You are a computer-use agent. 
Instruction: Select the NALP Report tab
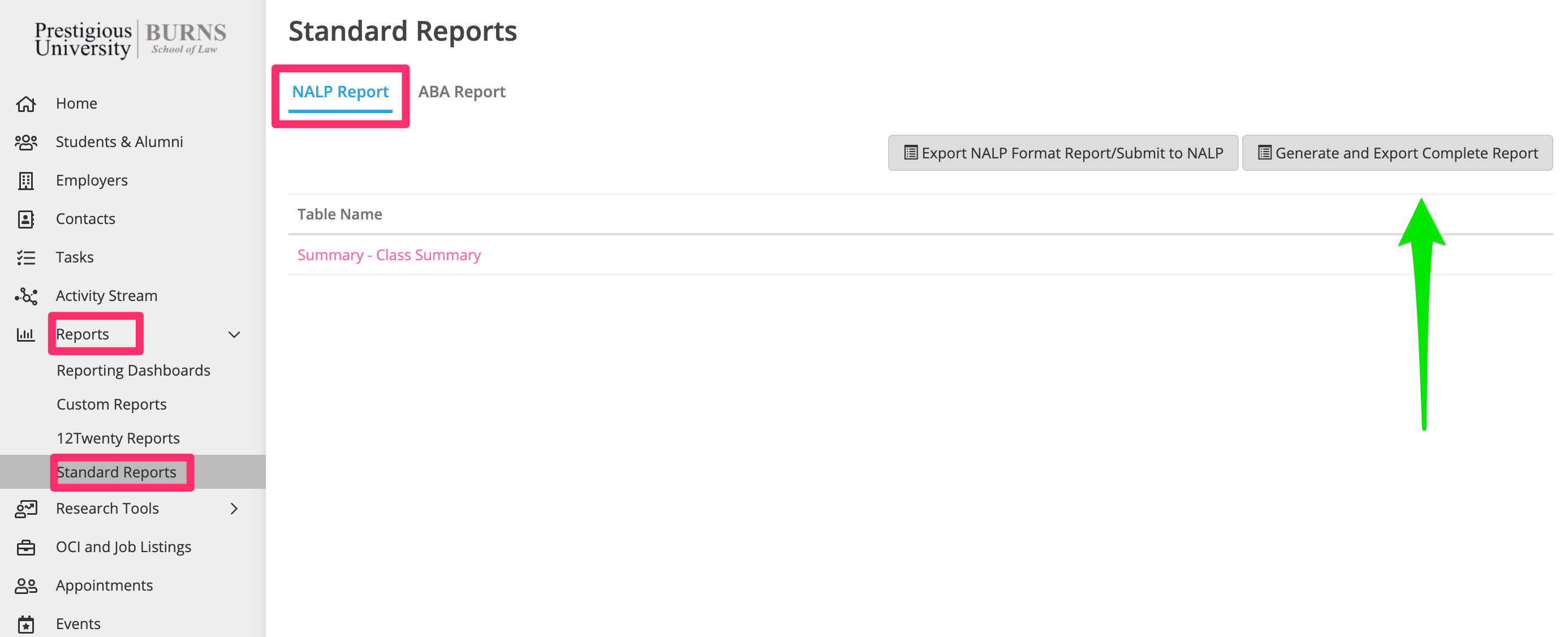pos(339,91)
